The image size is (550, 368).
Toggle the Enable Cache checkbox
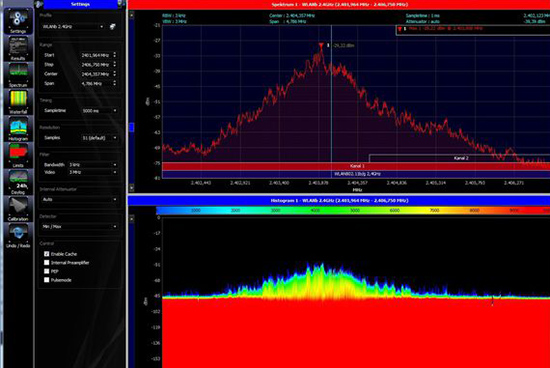point(47,254)
